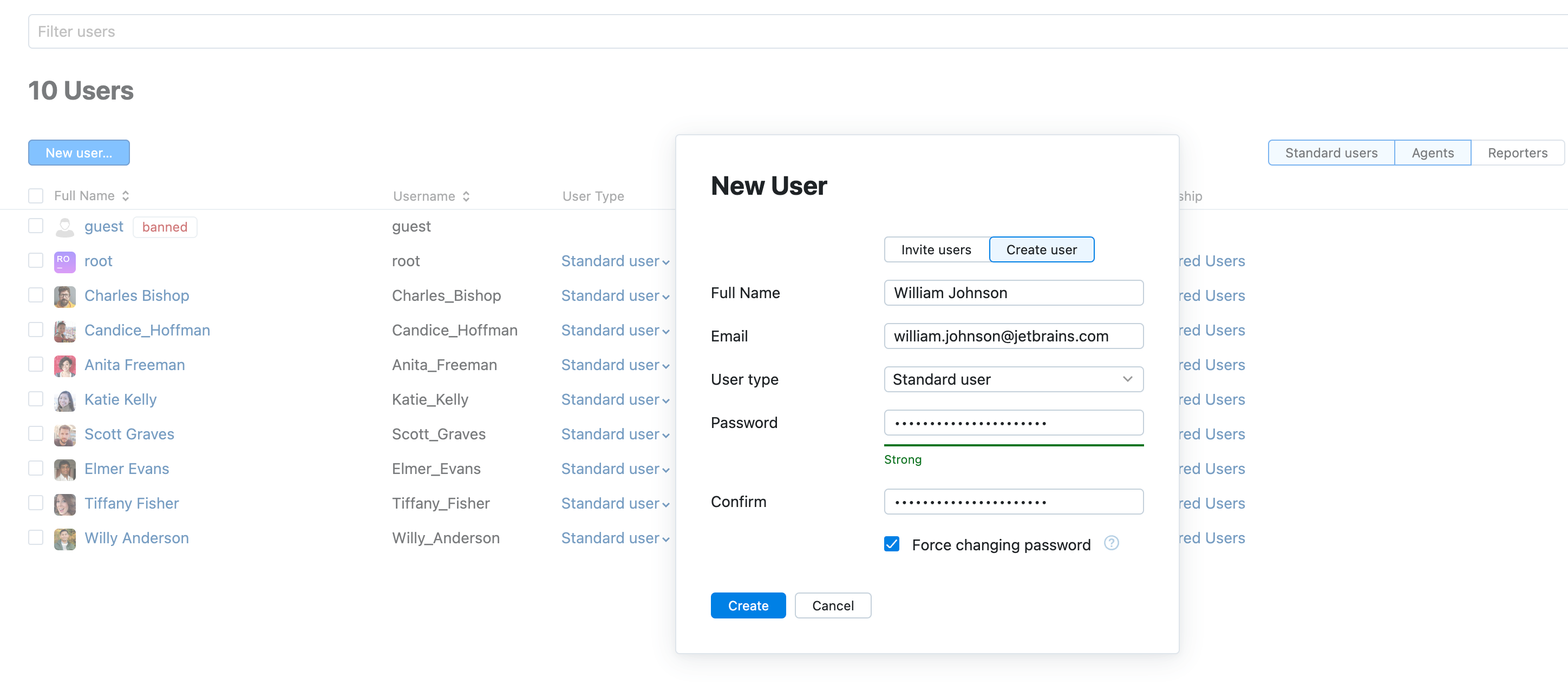Viewport: 1568px width, 698px height.
Task: Uncheck the Force changing password checkbox
Action: [891, 543]
